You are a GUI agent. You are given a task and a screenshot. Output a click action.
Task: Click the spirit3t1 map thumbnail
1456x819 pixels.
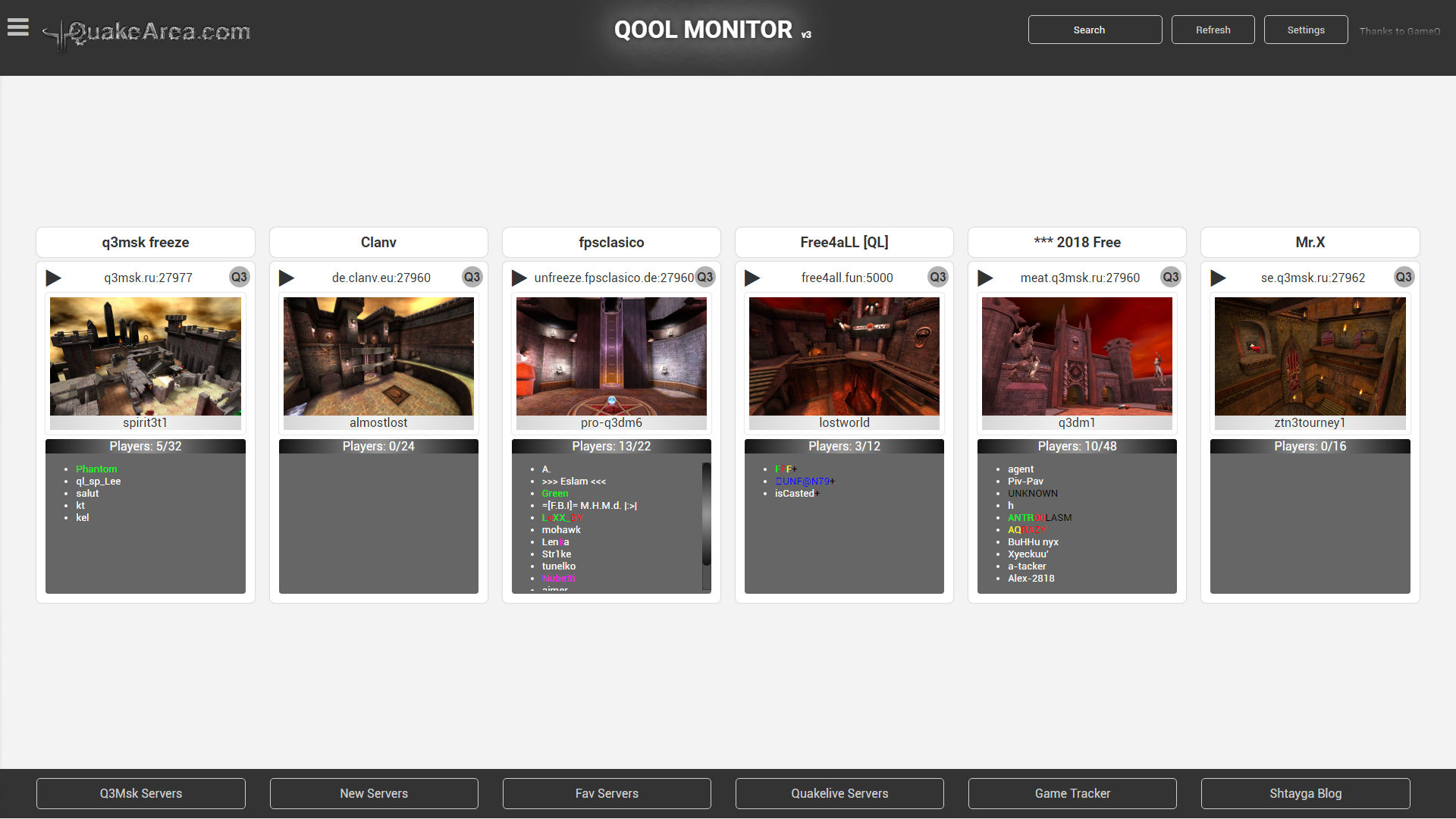146,356
